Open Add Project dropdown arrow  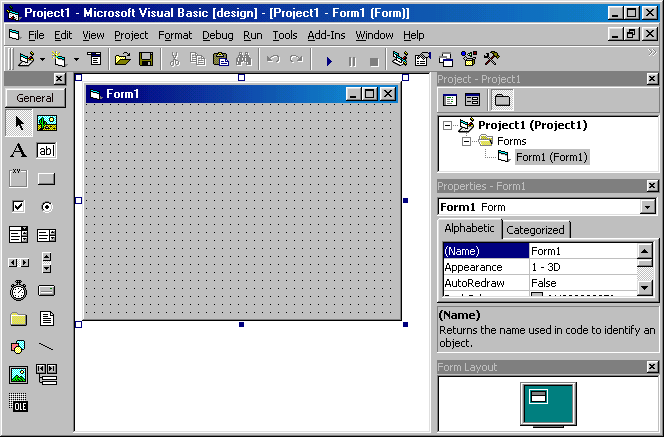pyautogui.click(x=42, y=59)
